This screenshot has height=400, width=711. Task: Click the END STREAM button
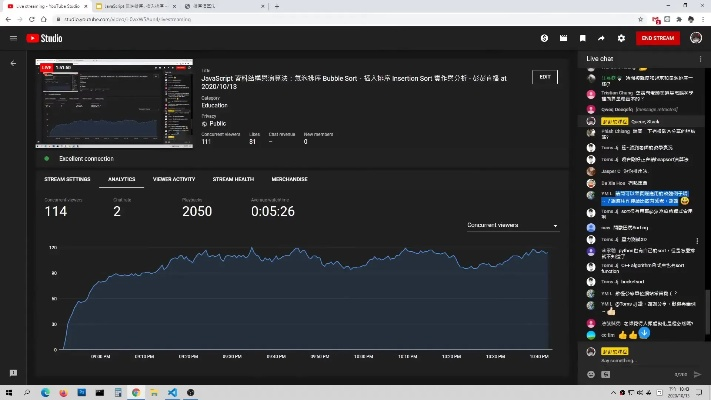[657, 38]
